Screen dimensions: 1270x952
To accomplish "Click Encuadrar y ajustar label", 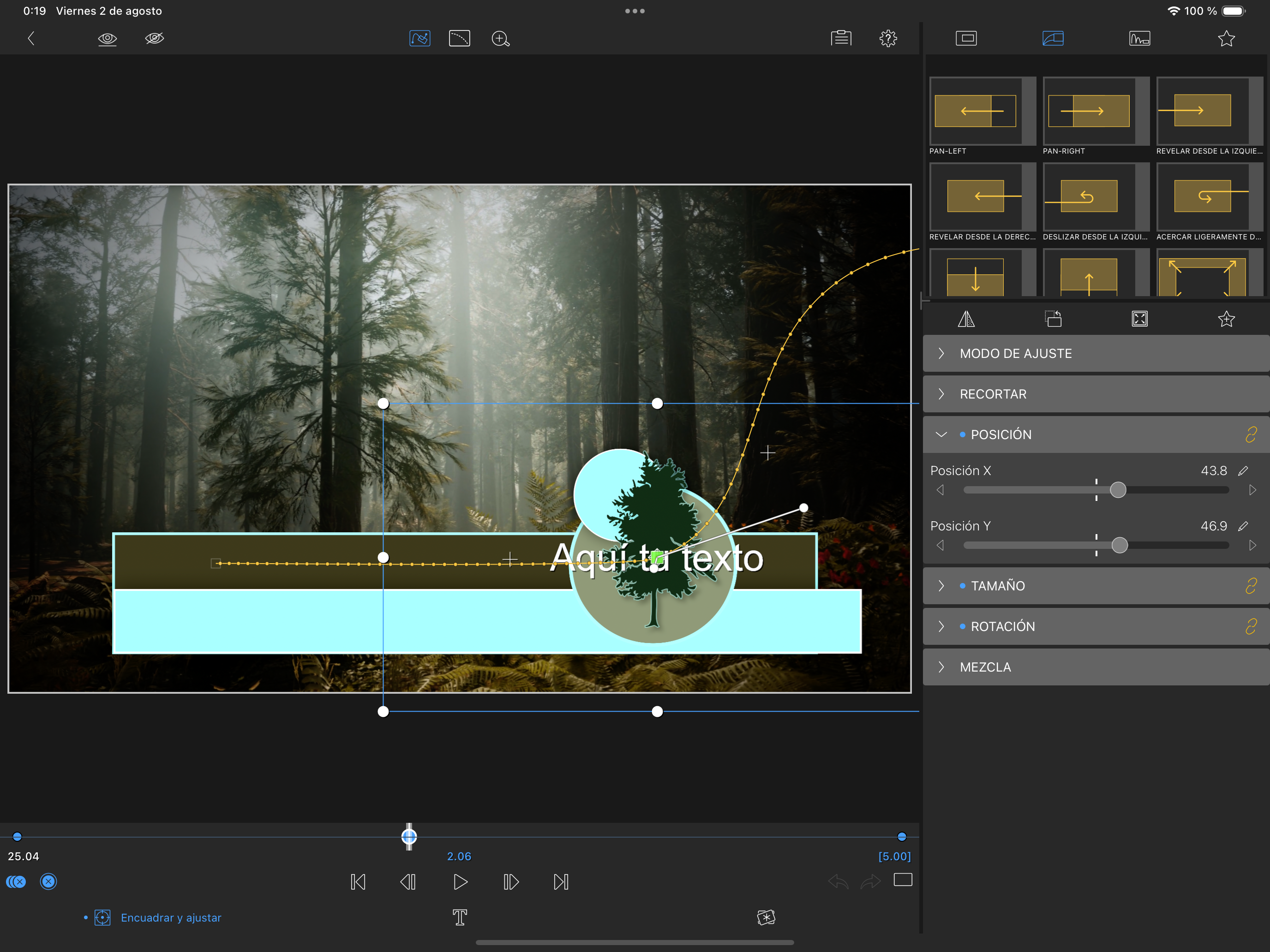I will pyautogui.click(x=171, y=917).
